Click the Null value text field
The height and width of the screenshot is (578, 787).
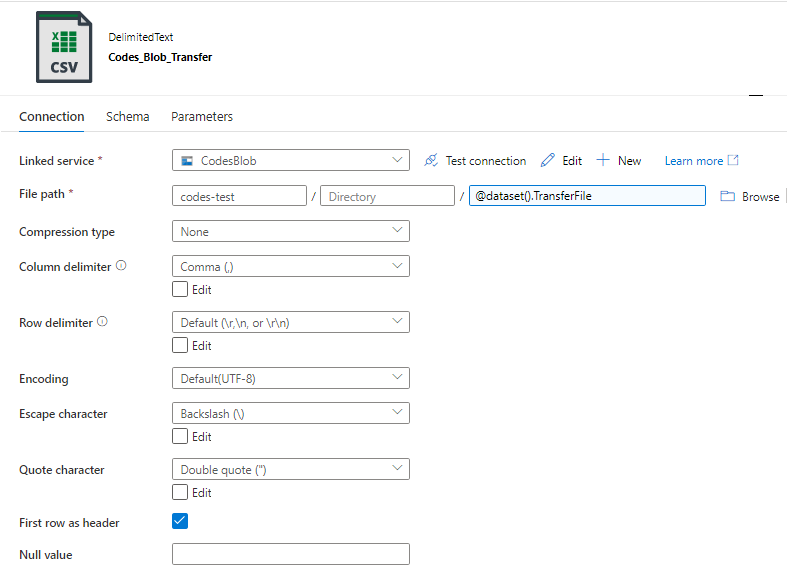pyautogui.click(x=290, y=554)
